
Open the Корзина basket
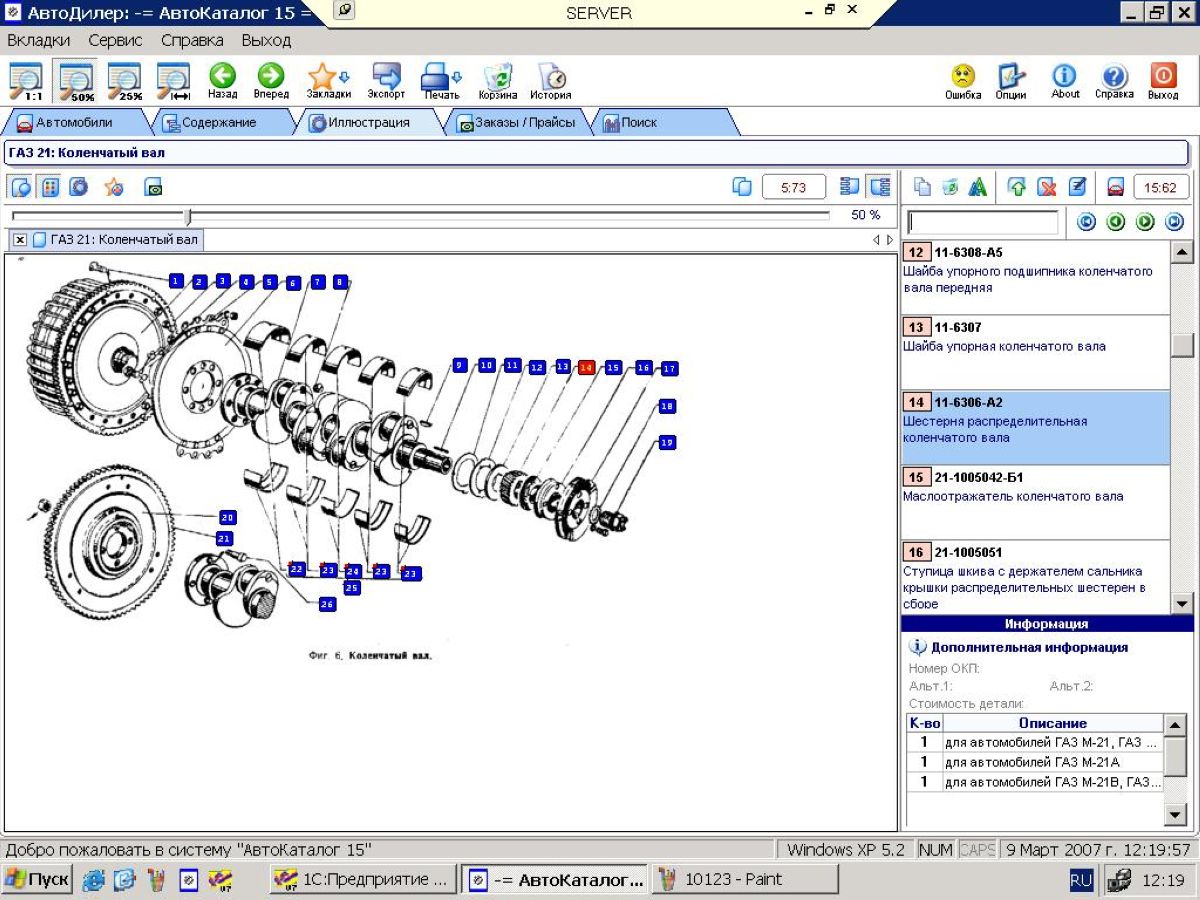pyautogui.click(x=497, y=82)
